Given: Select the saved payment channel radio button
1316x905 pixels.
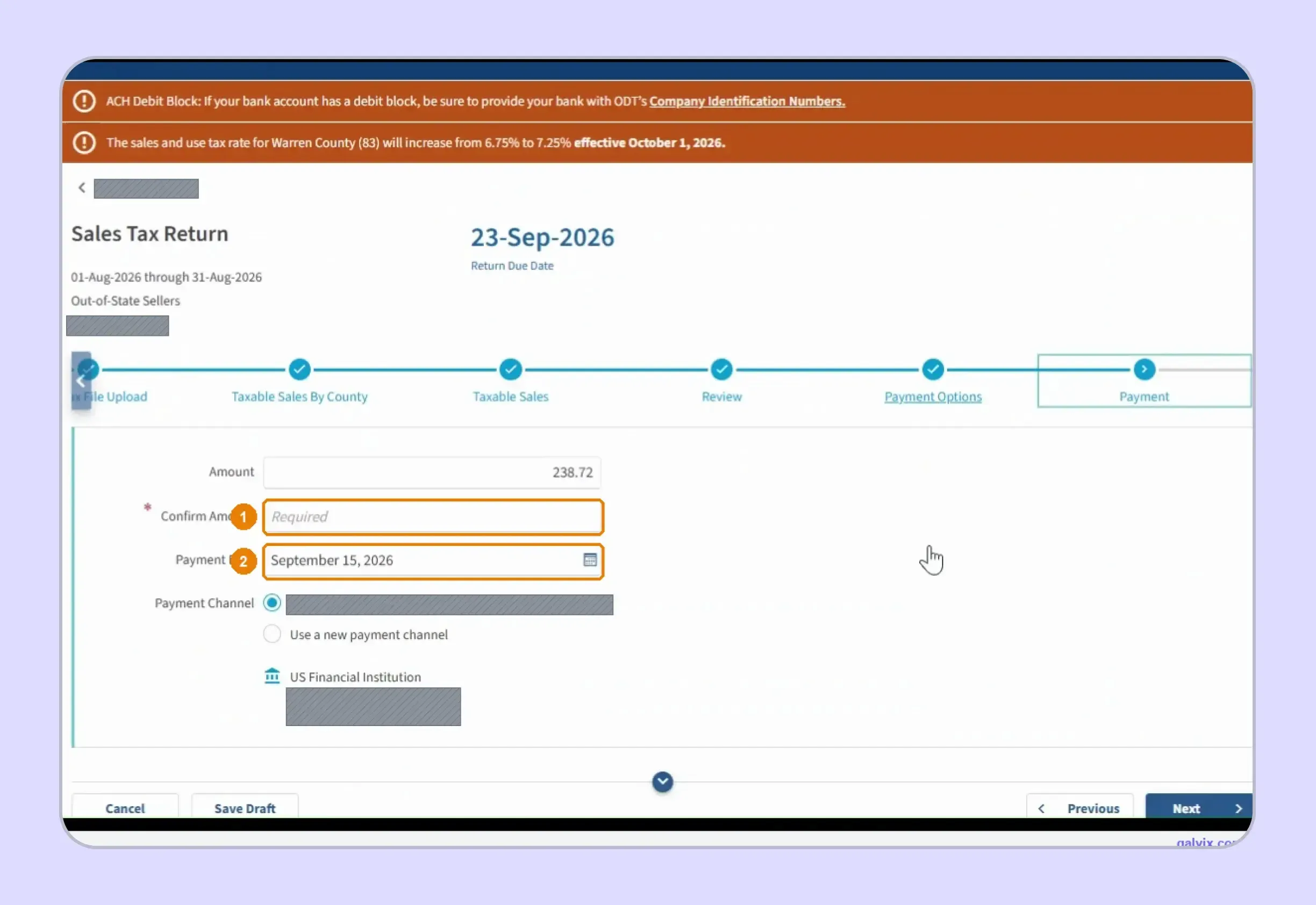Looking at the screenshot, I should (x=272, y=603).
